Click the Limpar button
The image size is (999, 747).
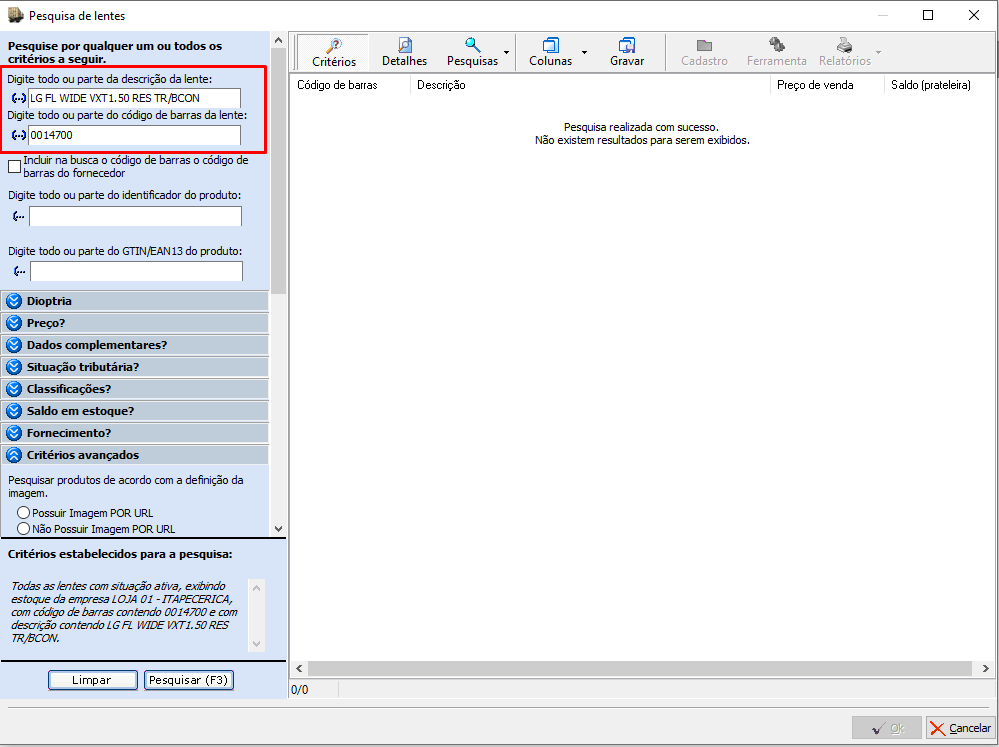[x=92, y=680]
